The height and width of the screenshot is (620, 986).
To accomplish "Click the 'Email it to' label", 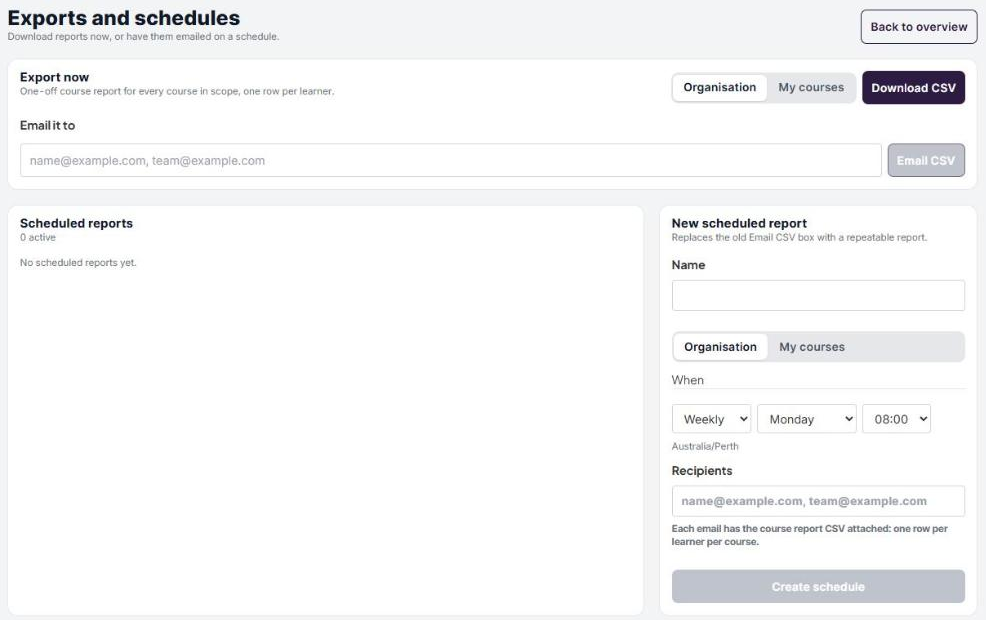I will click(x=47, y=126).
